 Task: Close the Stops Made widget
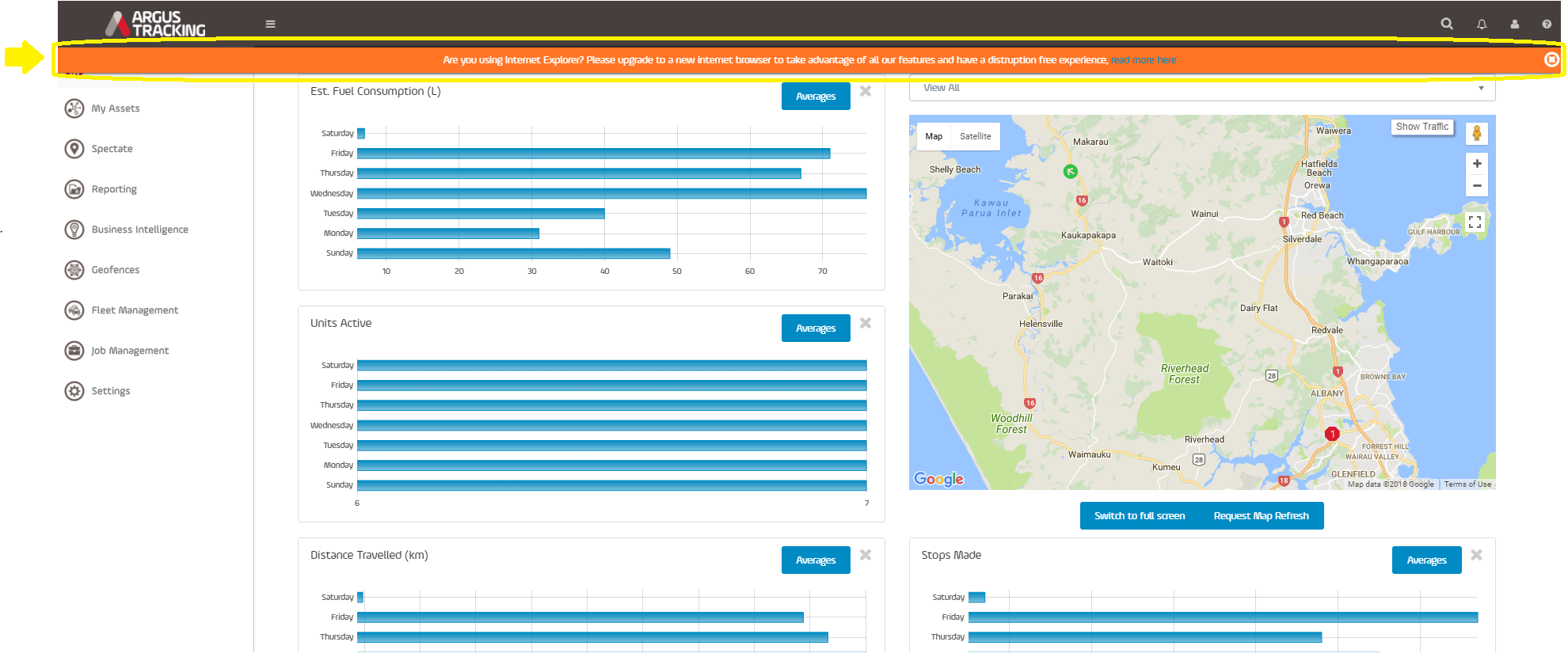tap(1477, 555)
